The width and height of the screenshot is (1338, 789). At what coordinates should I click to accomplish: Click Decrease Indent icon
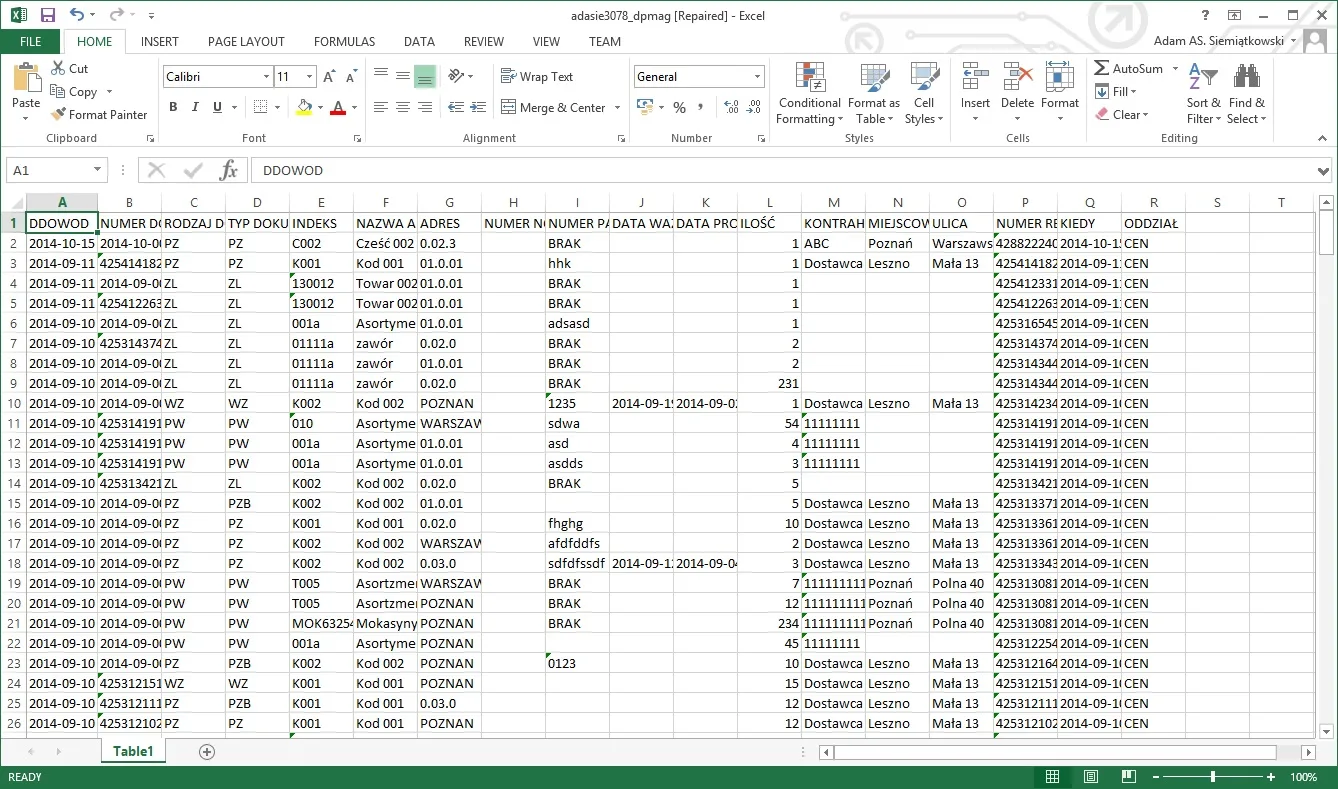coord(456,107)
